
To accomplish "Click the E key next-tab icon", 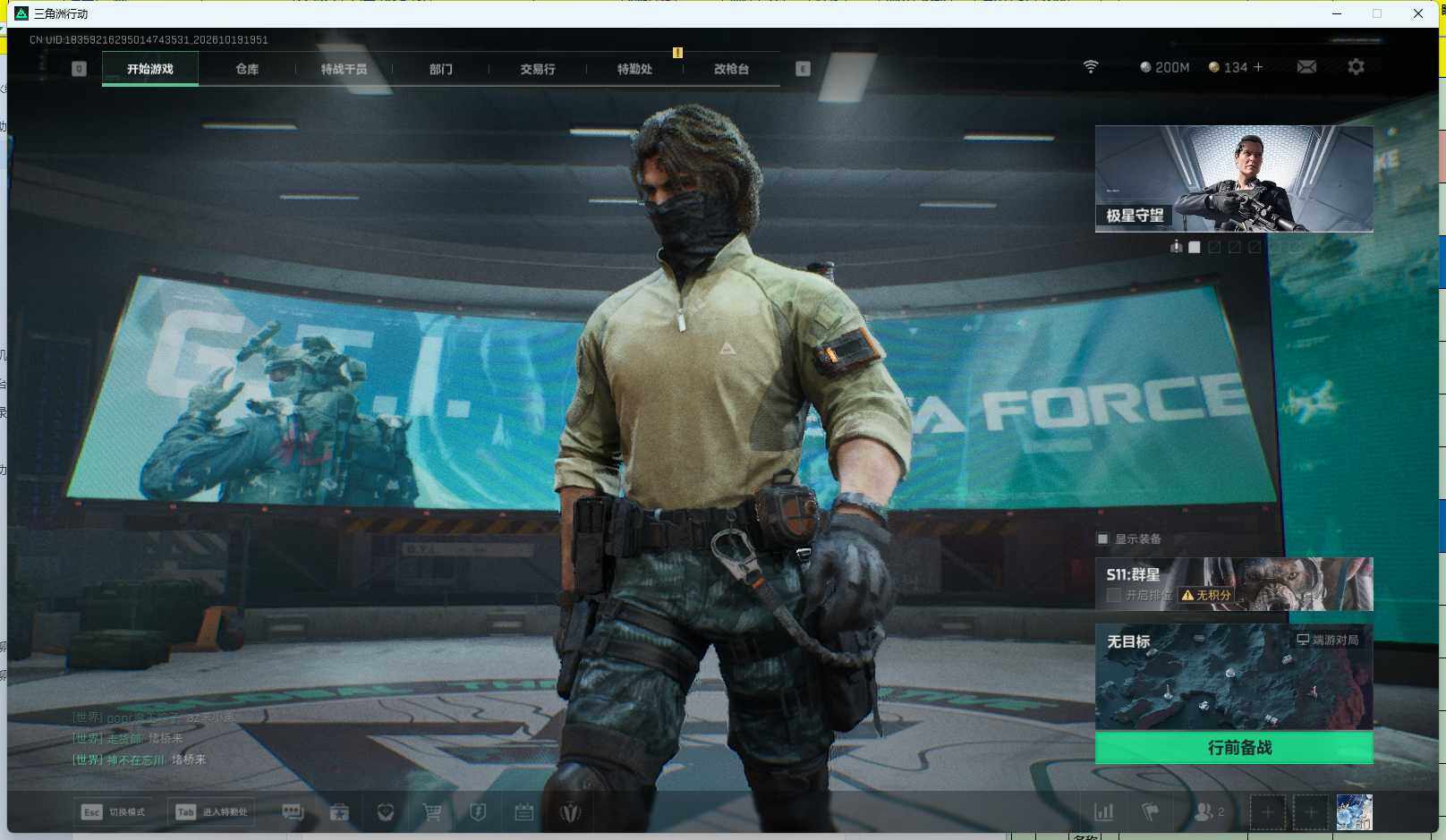I will pos(803,69).
